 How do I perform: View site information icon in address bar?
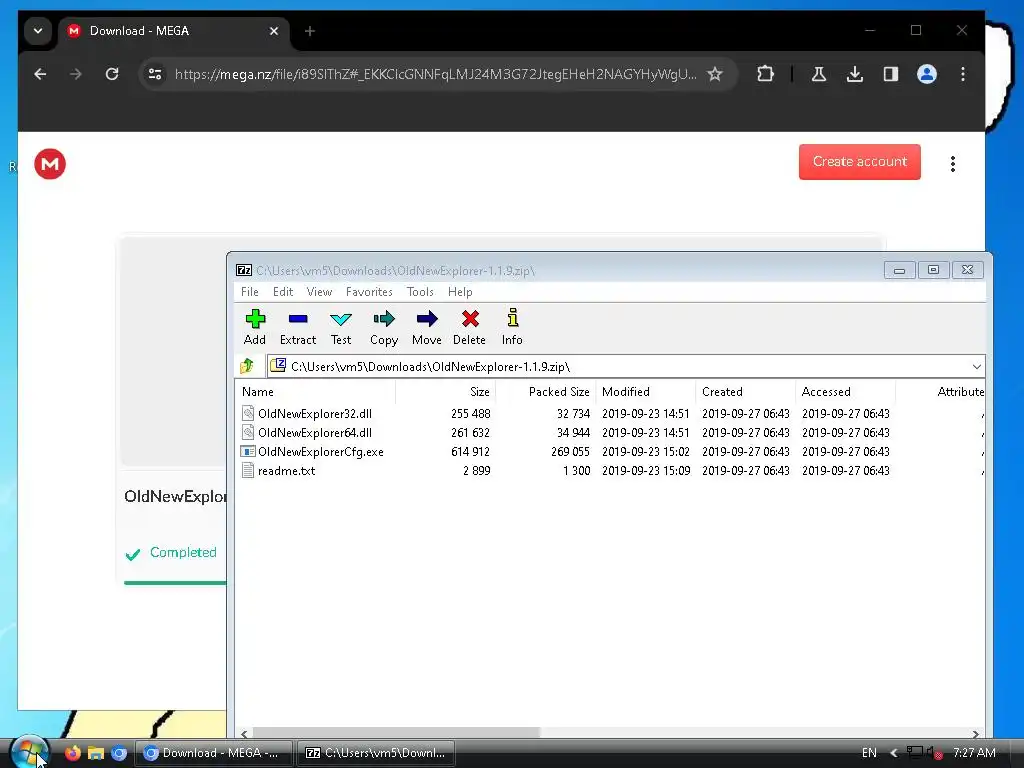click(155, 74)
